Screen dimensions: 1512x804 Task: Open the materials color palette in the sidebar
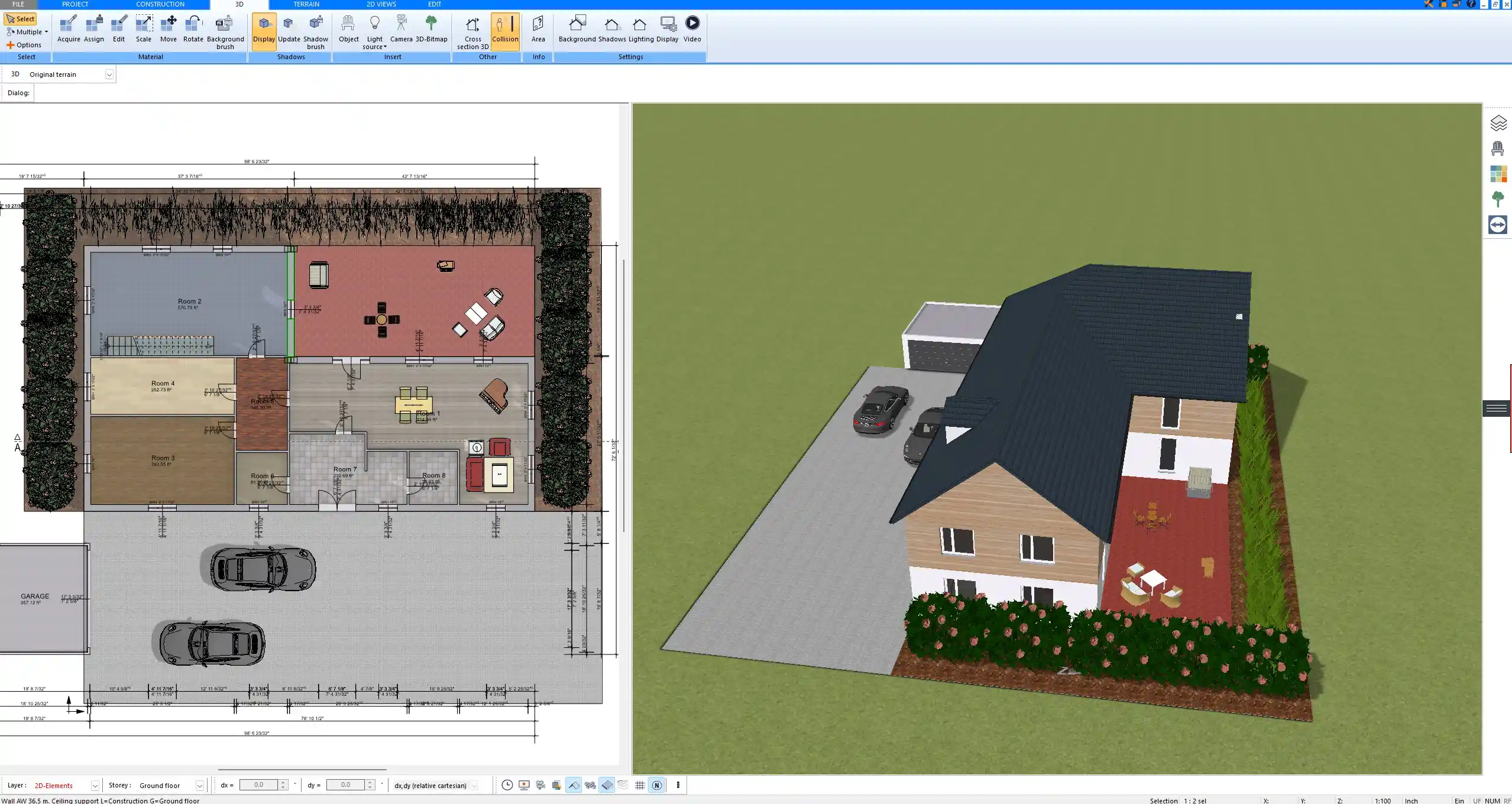tap(1498, 173)
